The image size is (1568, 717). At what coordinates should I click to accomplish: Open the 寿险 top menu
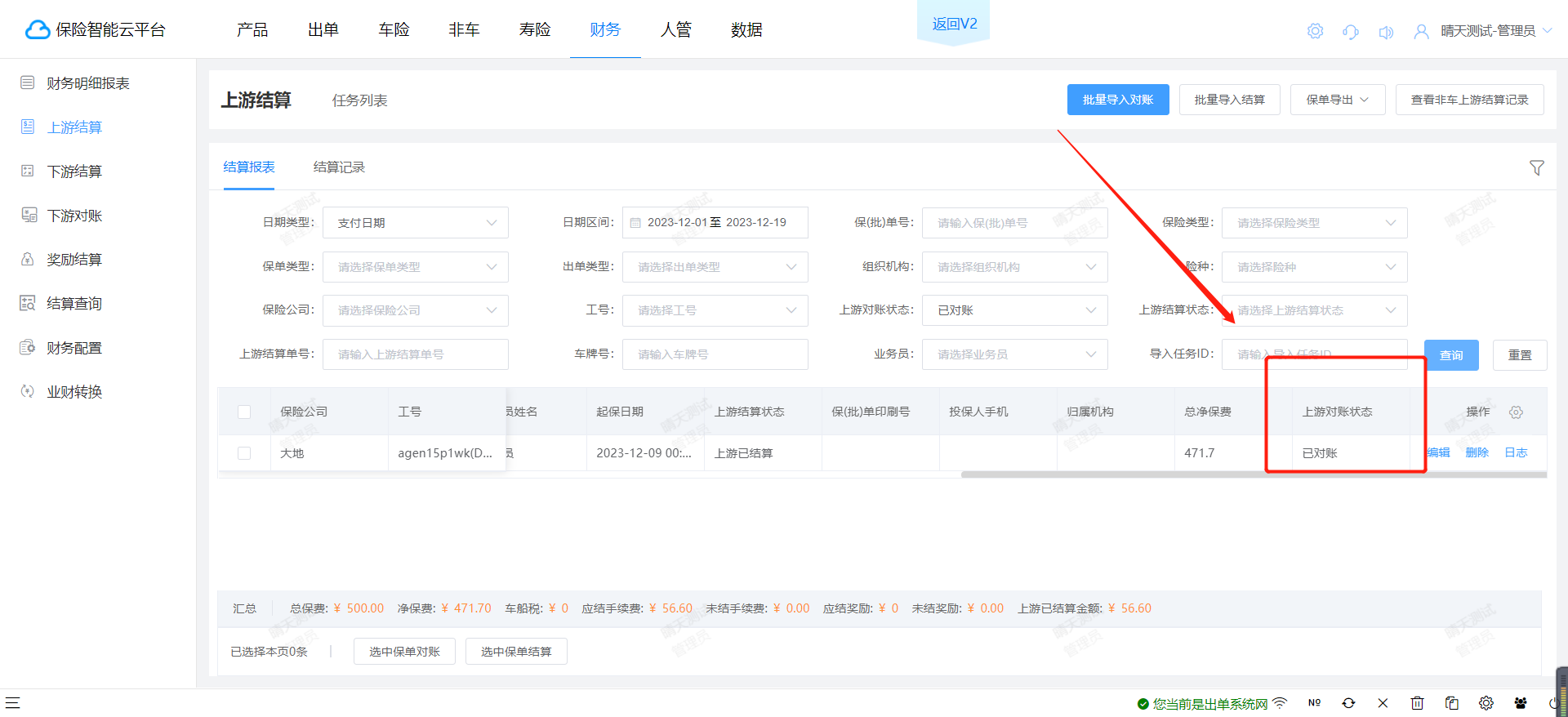(535, 29)
